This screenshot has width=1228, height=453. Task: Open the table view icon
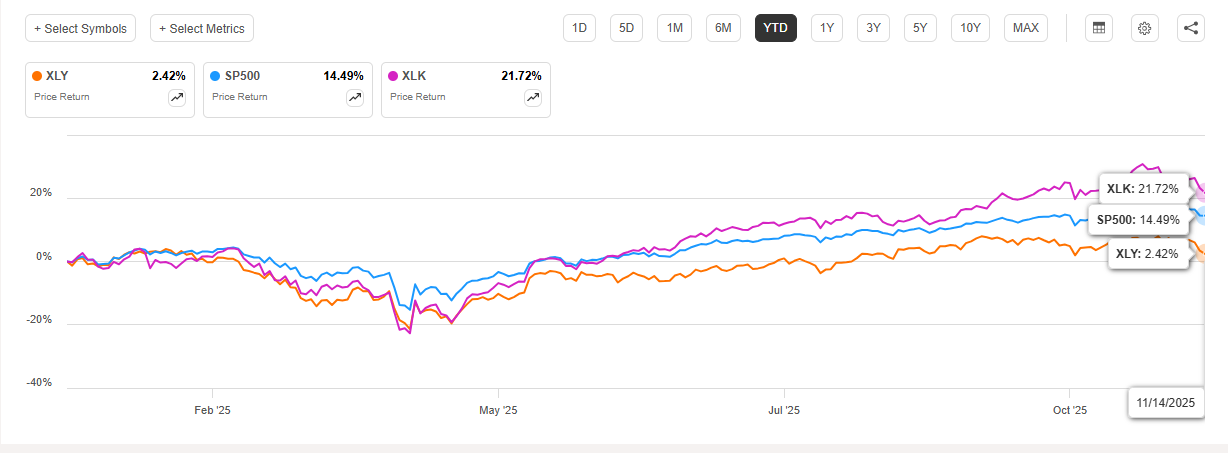point(1099,28)
